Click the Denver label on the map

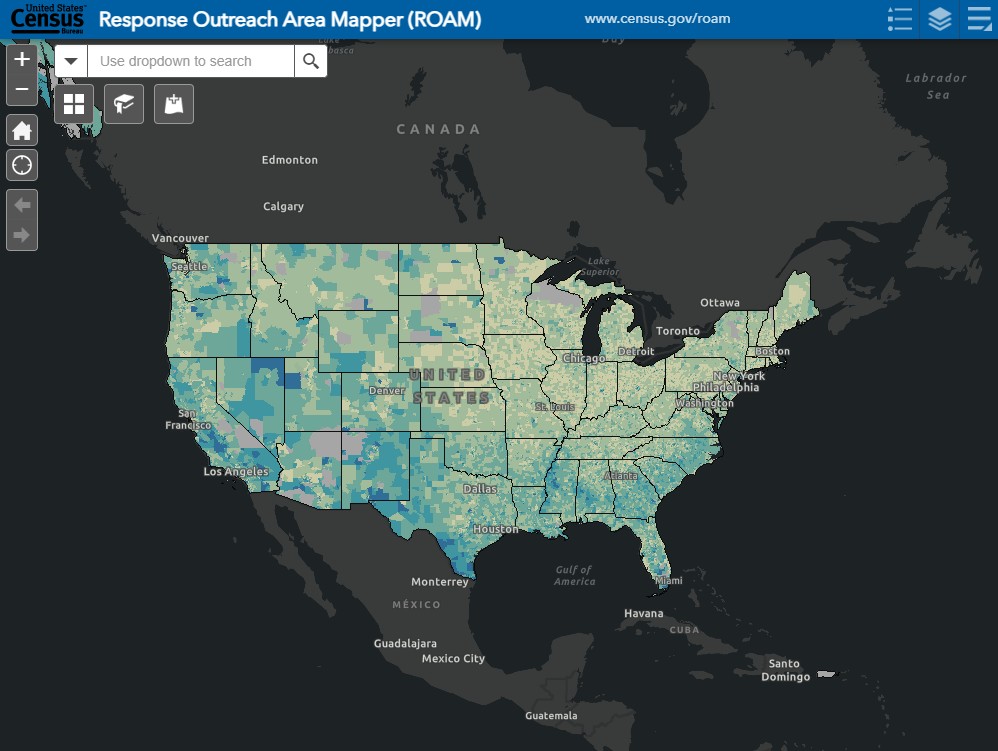(386, 391)
